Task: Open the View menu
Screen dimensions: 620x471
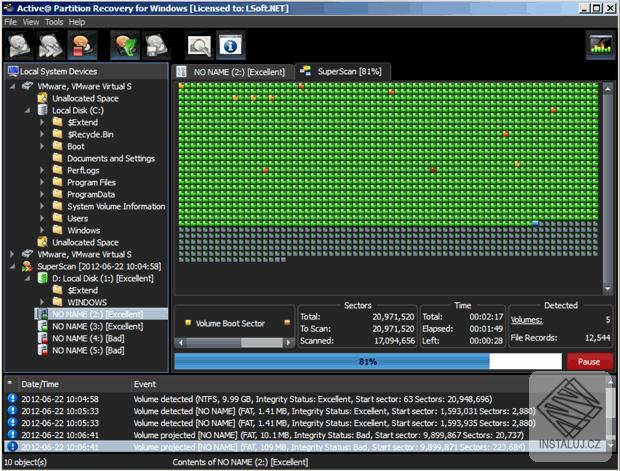Action: (31, 21)
